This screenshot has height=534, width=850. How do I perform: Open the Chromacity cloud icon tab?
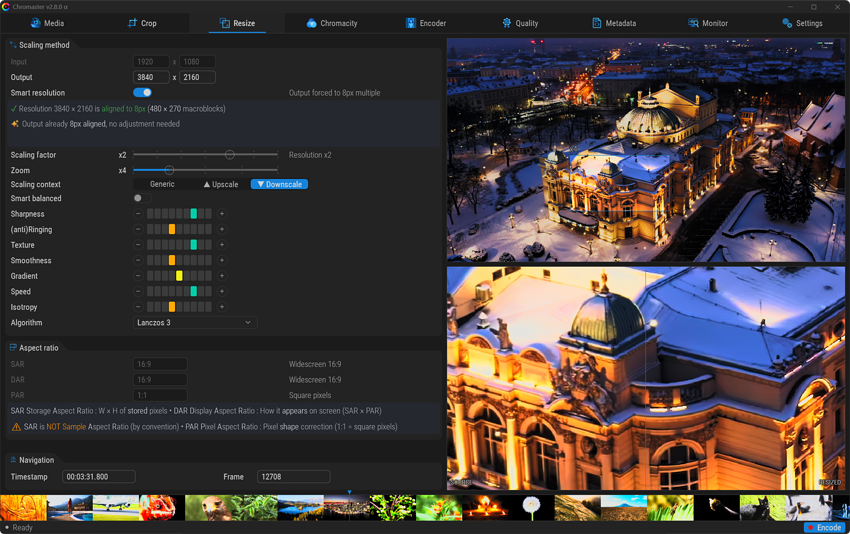[x=311, y=23]
